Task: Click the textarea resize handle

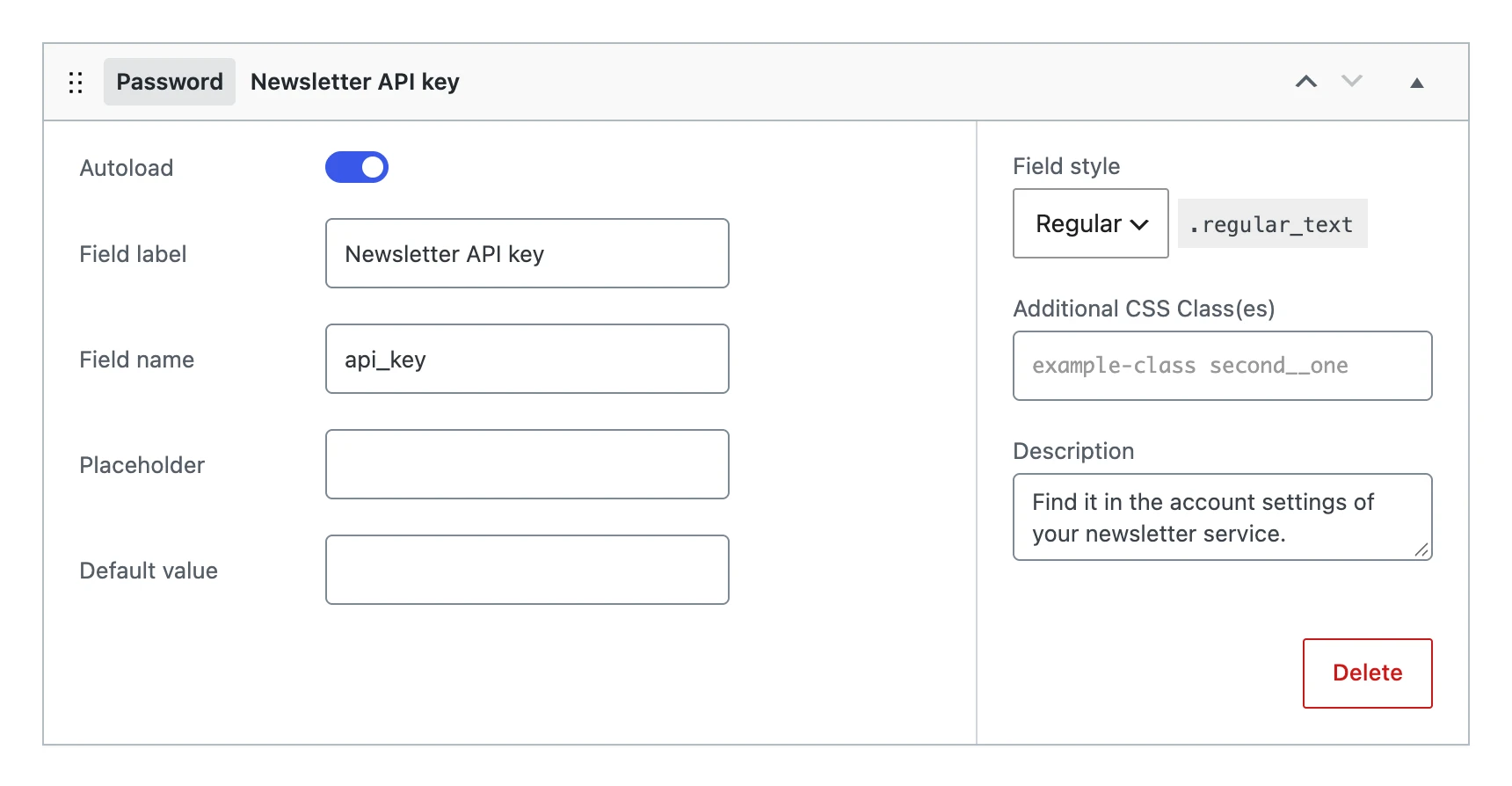Action: [1421, 549]
